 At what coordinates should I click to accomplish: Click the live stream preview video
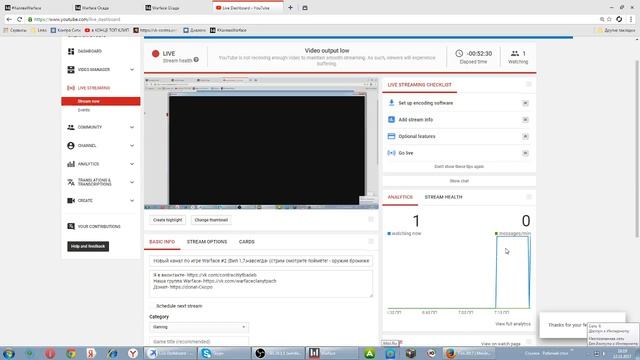point(261,144)
